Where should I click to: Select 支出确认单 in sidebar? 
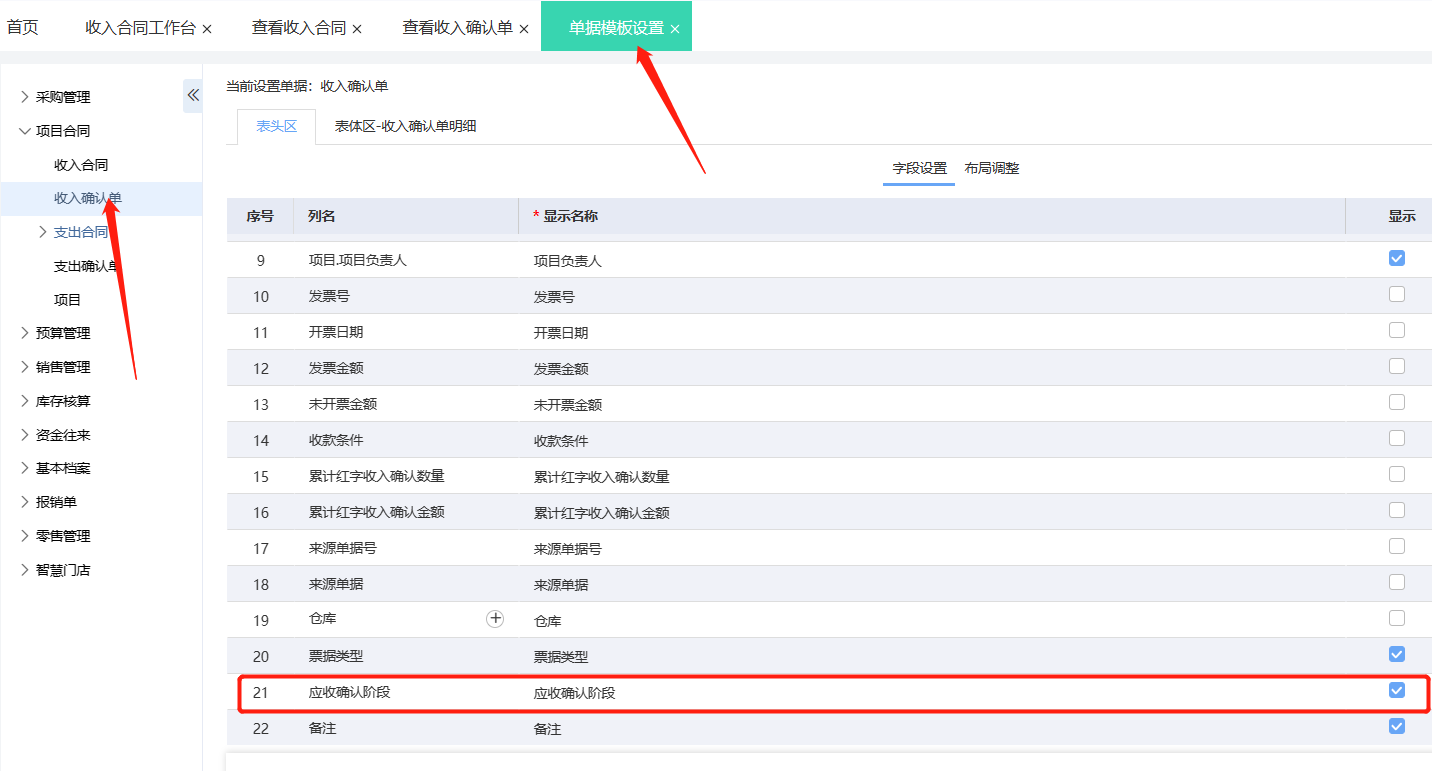click(x=87, y=266)
